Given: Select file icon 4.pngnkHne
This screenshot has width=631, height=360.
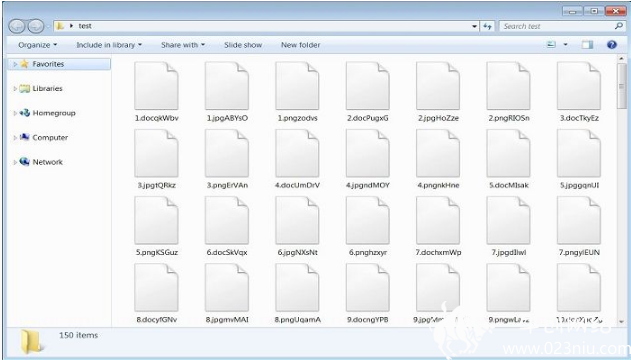Looking at the screenshot, I should [438, 153].
